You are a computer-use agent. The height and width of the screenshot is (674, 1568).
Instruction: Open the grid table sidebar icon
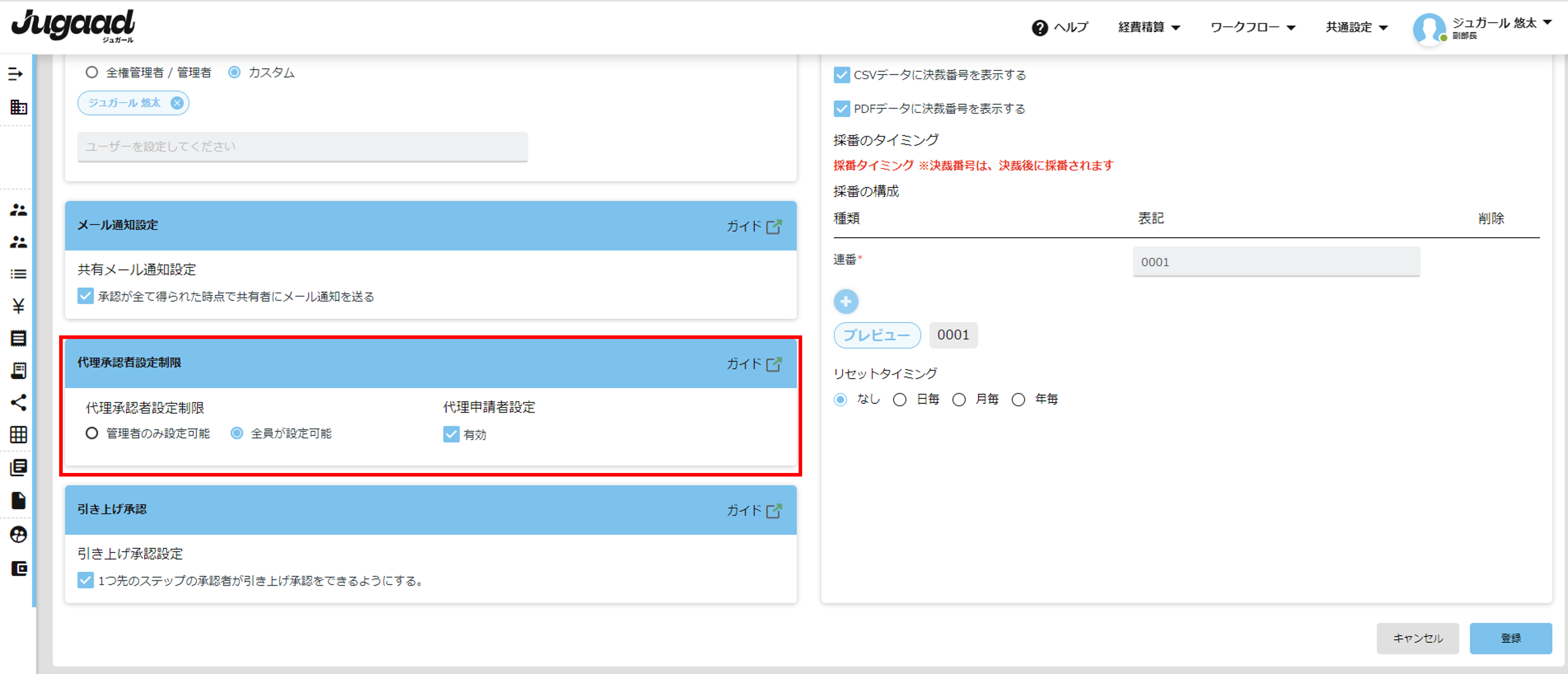click(x=18, y=434)
